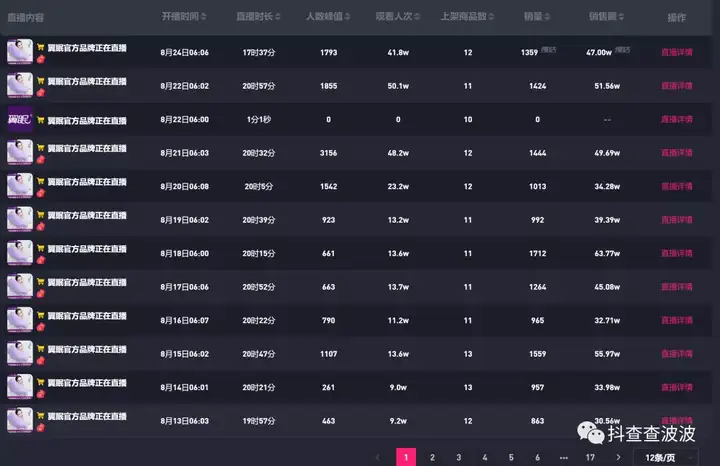Image resolution: width=720 pixels, height=466 pixels.
Task: Select sales amount 47.00w cell
Action: point(599,53)
